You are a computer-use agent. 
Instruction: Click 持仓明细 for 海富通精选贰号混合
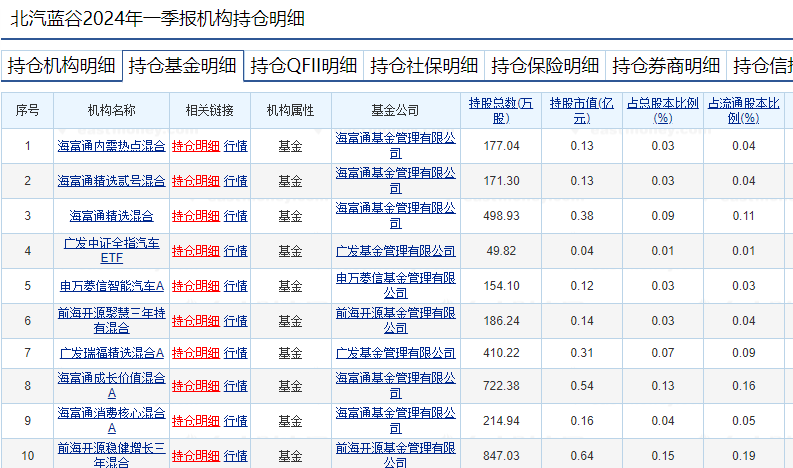coord(195,181)
